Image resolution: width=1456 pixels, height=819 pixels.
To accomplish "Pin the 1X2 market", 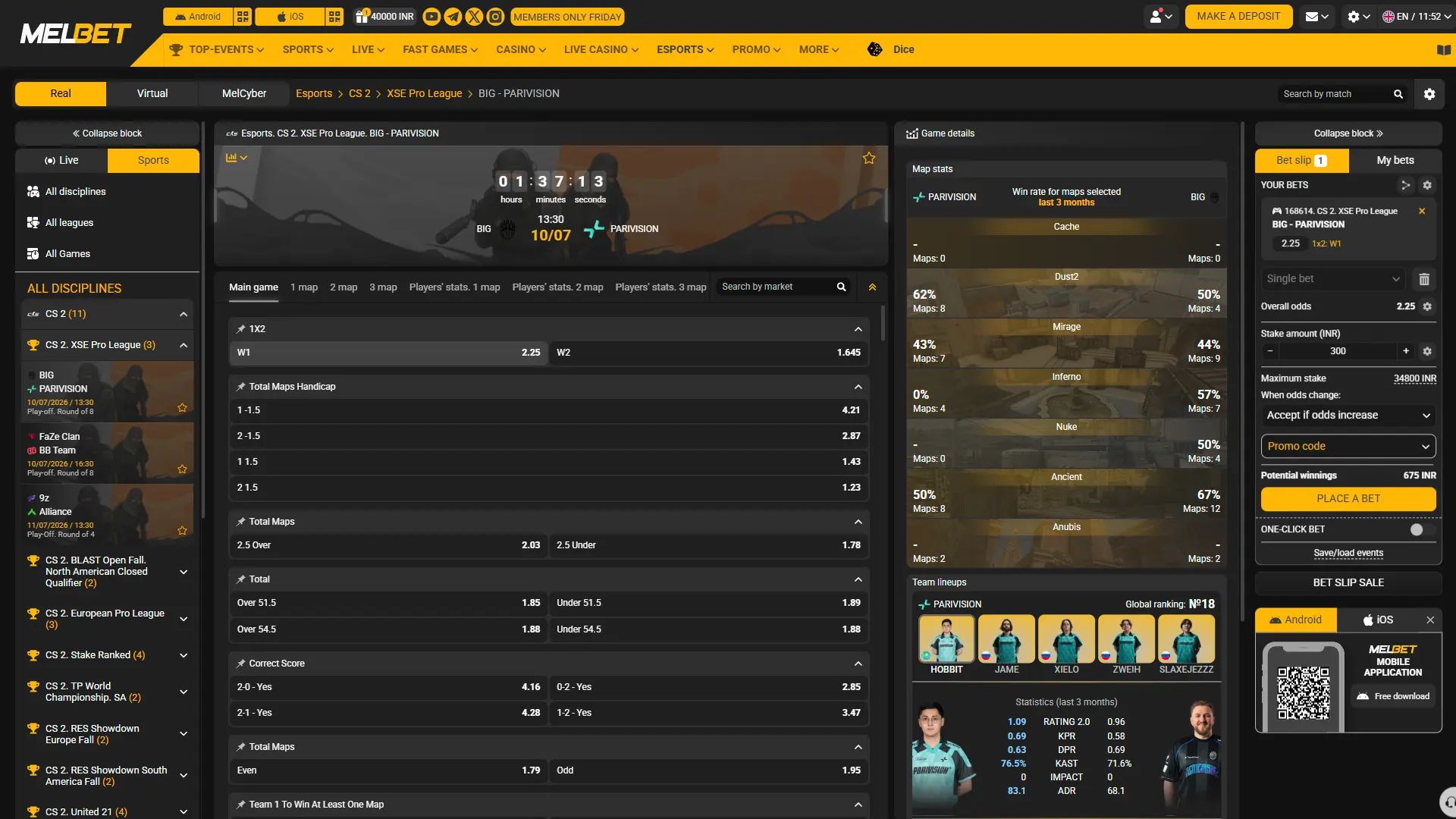I will [x=240, y=329].
